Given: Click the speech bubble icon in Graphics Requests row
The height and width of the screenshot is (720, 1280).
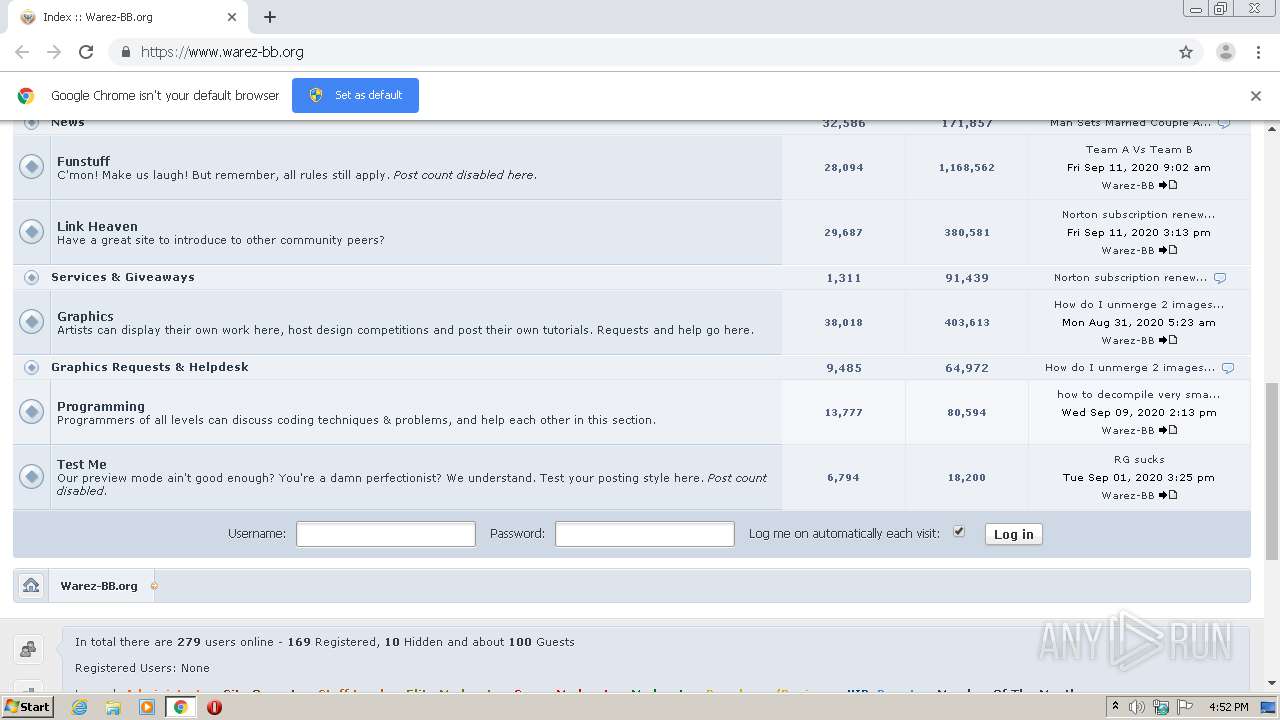Looking at the screenshot, I should click(x=1228, y=368).
